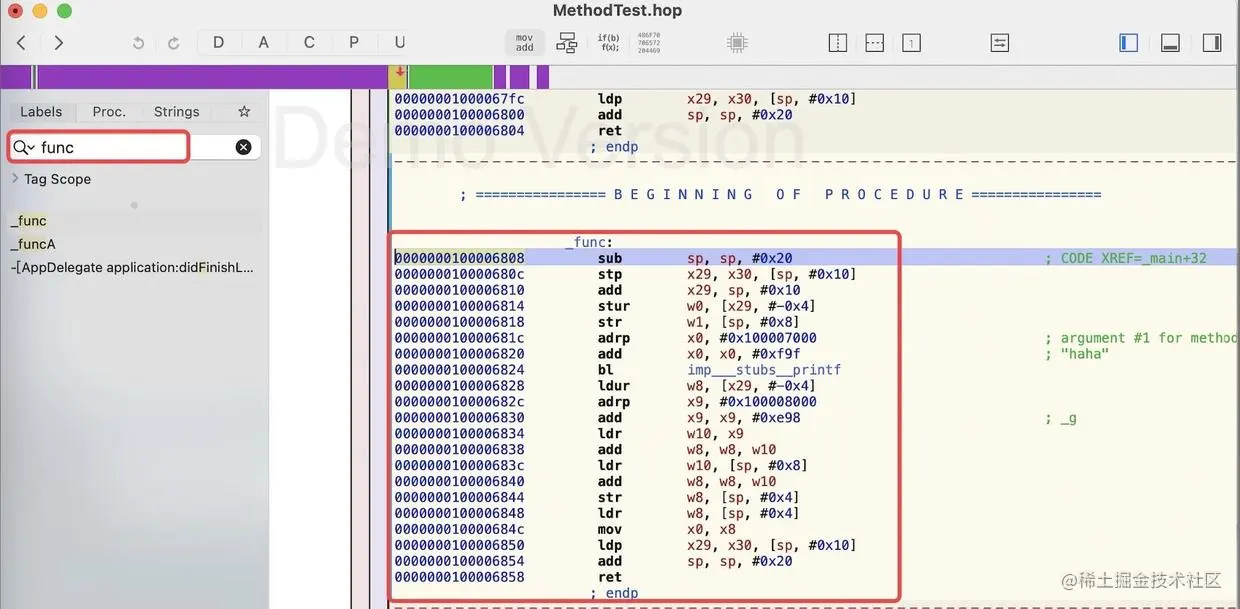
Task: Go forward in navigation history
Action: (59, 42)
